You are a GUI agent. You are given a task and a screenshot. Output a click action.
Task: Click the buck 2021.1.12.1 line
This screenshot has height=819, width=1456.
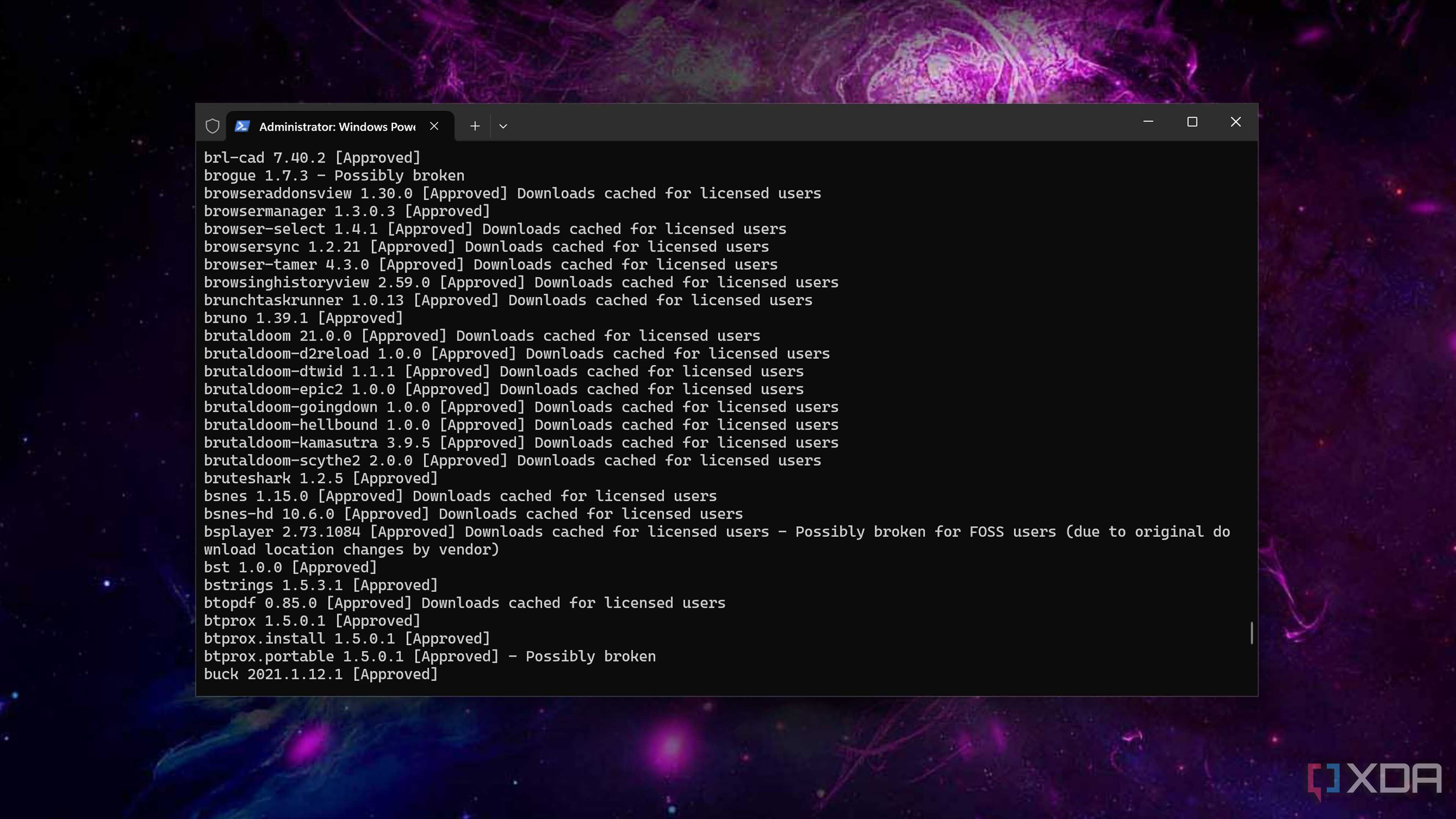click(x=320, y=674)
